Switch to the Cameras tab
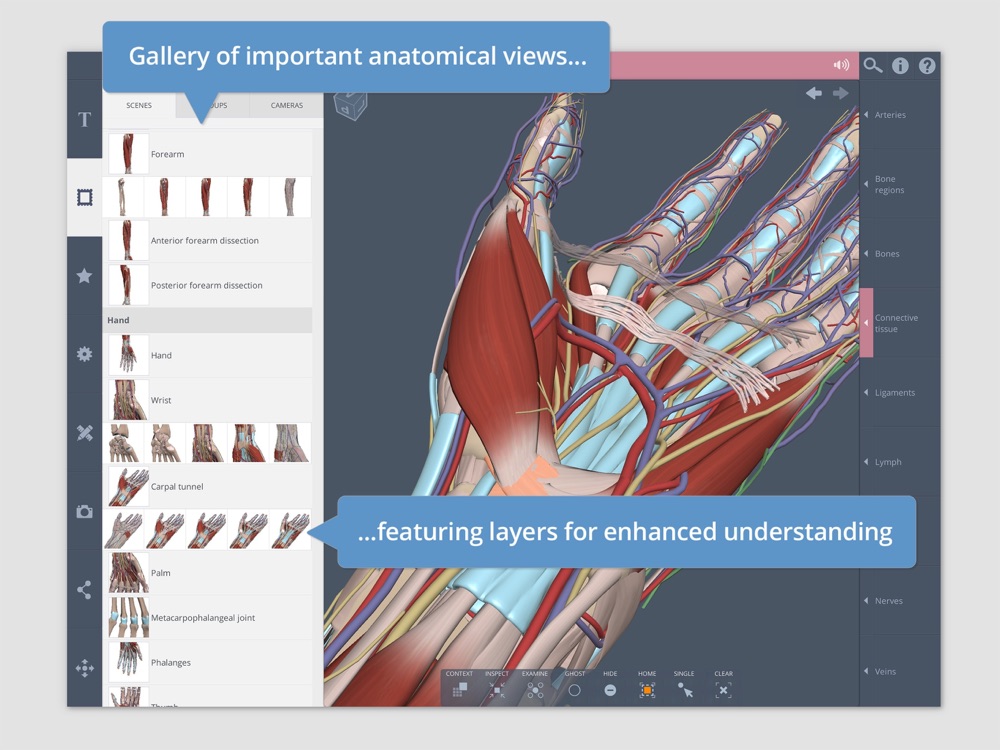 point(286,105)
